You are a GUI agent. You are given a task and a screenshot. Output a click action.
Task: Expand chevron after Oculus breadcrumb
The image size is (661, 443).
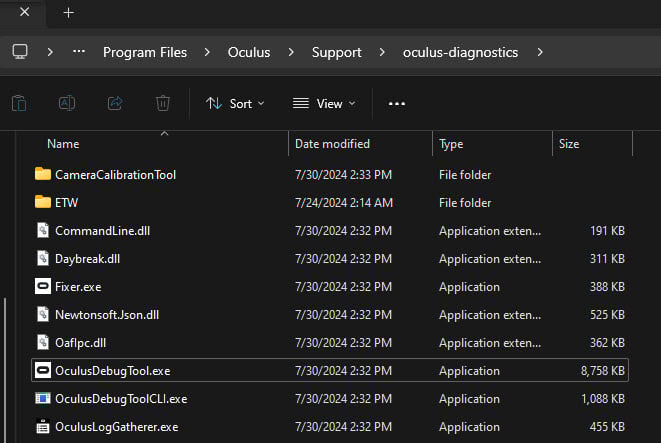291,52
